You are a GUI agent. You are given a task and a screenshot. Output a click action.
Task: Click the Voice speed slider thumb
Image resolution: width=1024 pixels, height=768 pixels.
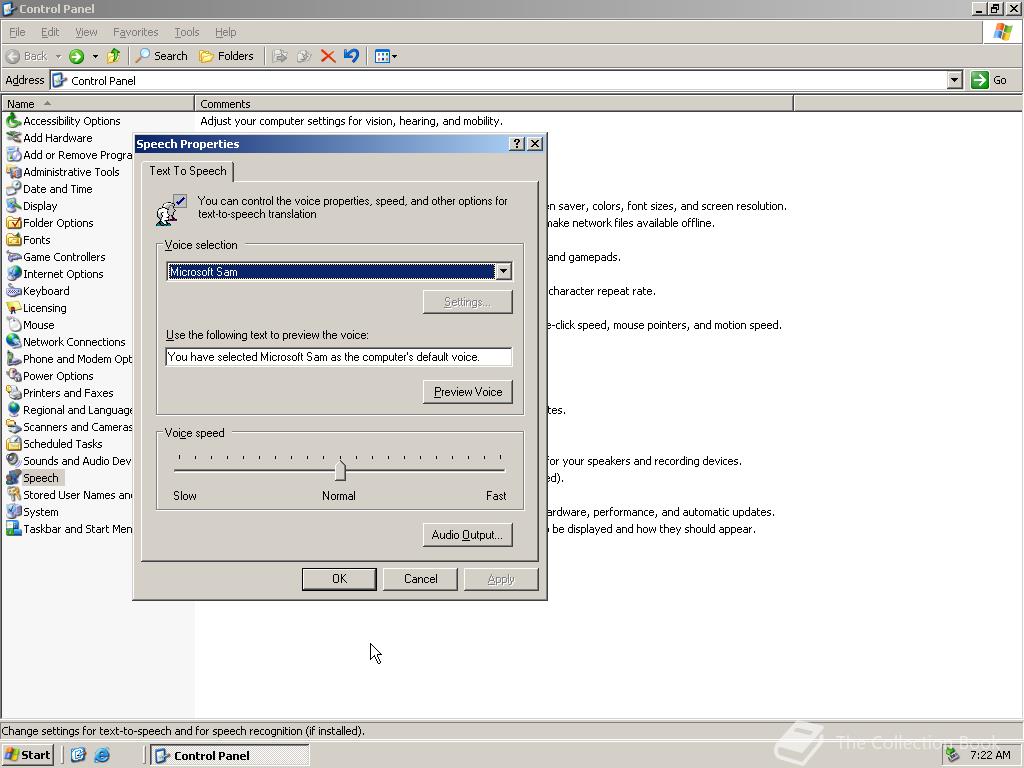pyautogui.click(x=340, y=470)
